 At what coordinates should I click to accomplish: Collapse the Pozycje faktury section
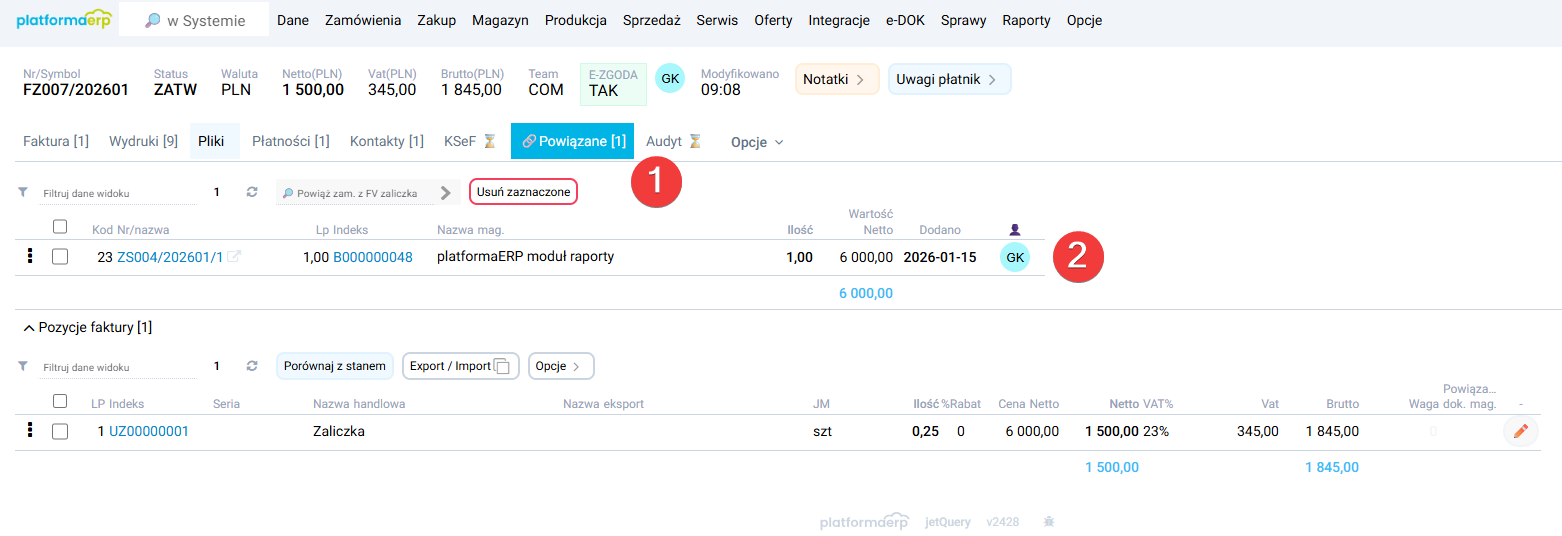click(28, 327)
